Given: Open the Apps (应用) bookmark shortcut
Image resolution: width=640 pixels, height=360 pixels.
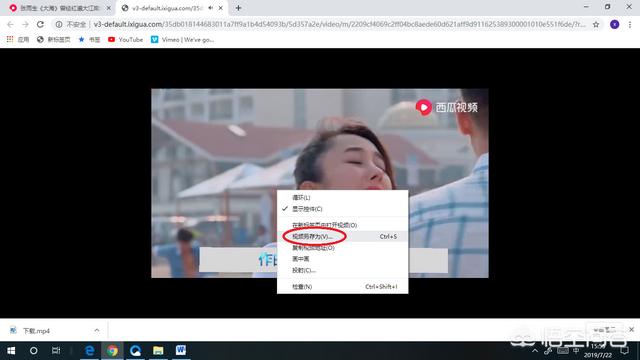Looking at the screenshot, I should (18, 40).
